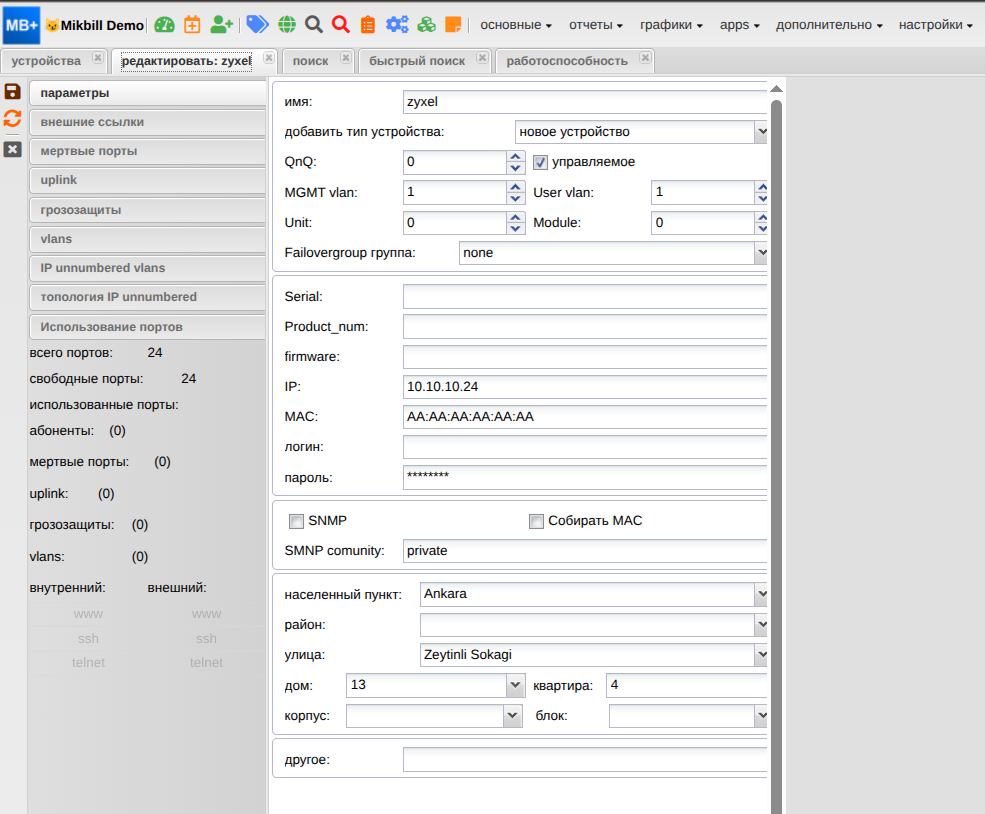The height and width of the screenshot is (814, 985).
Task: Open the Использование портов section
Action: (x=148, y=327)
